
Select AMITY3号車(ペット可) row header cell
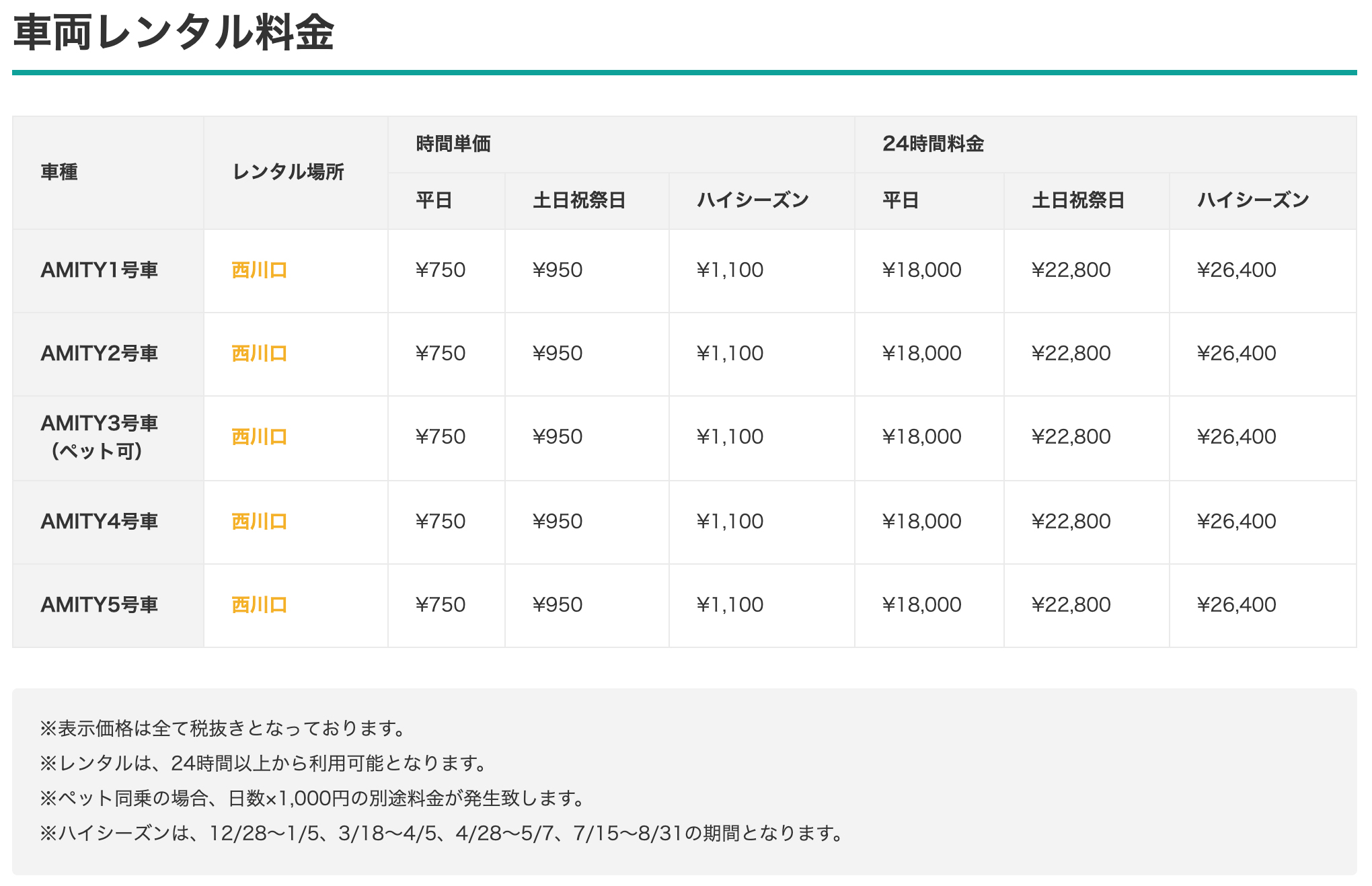point(100,437)
